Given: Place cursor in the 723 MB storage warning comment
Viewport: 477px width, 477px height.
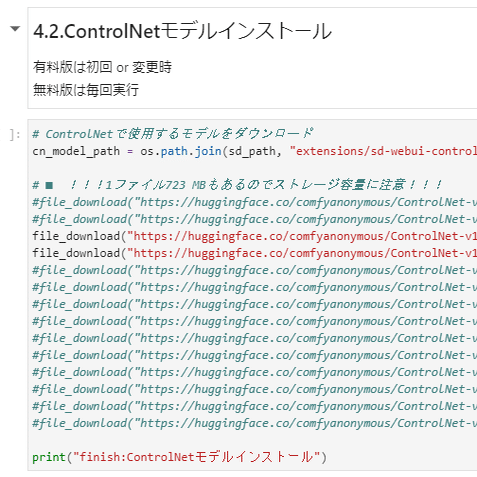Looking at the screenshot, I should tap(237, 185).
